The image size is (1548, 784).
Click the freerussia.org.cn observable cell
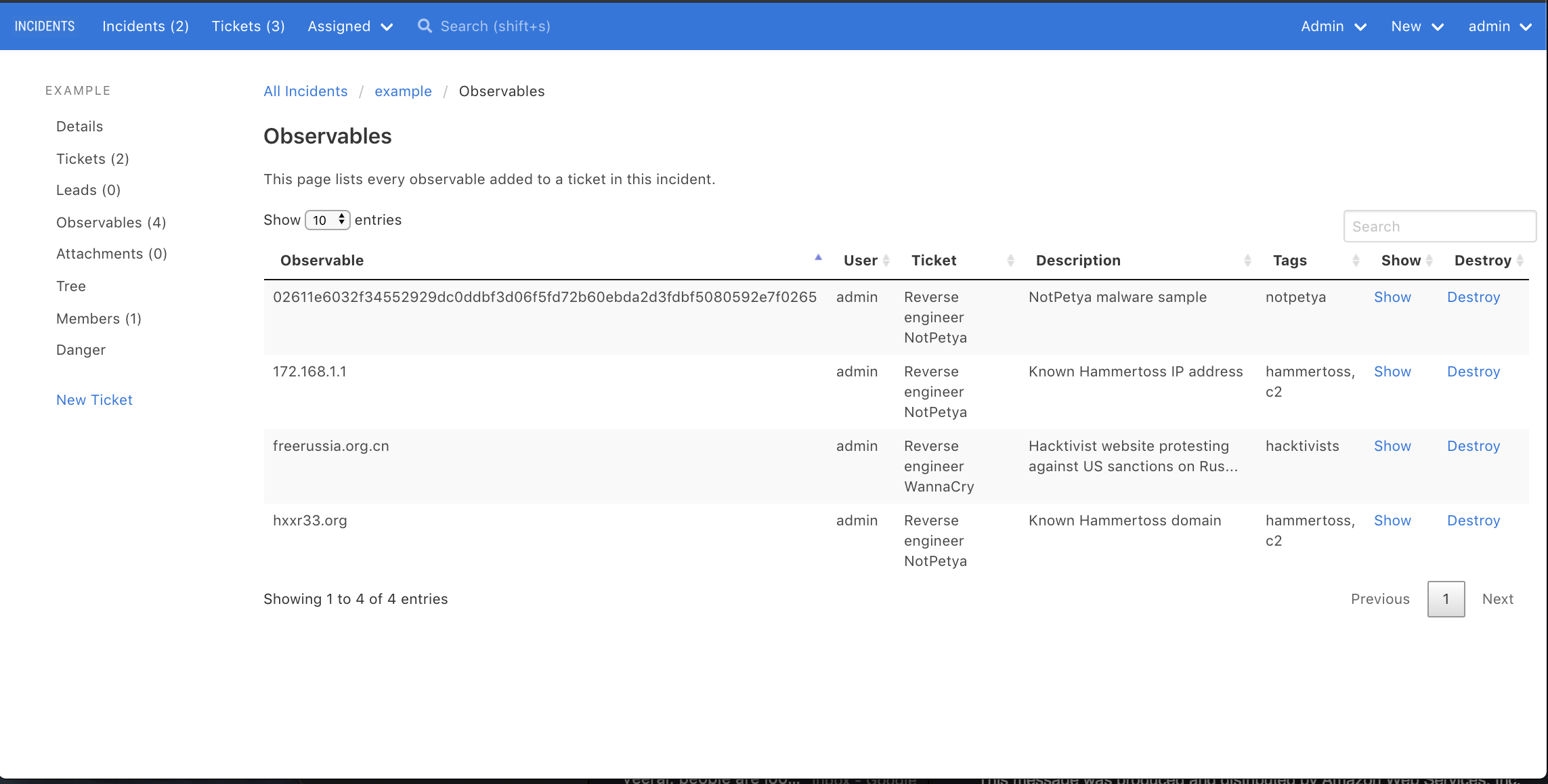point(330,446)
